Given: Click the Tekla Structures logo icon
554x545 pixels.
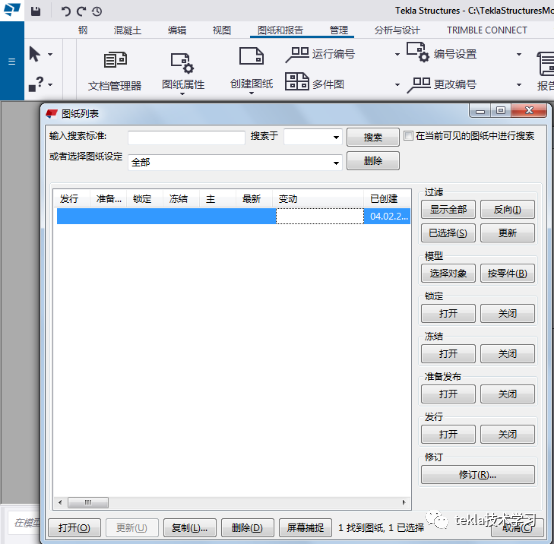Looking at the screenshot, I should (12, 10).
